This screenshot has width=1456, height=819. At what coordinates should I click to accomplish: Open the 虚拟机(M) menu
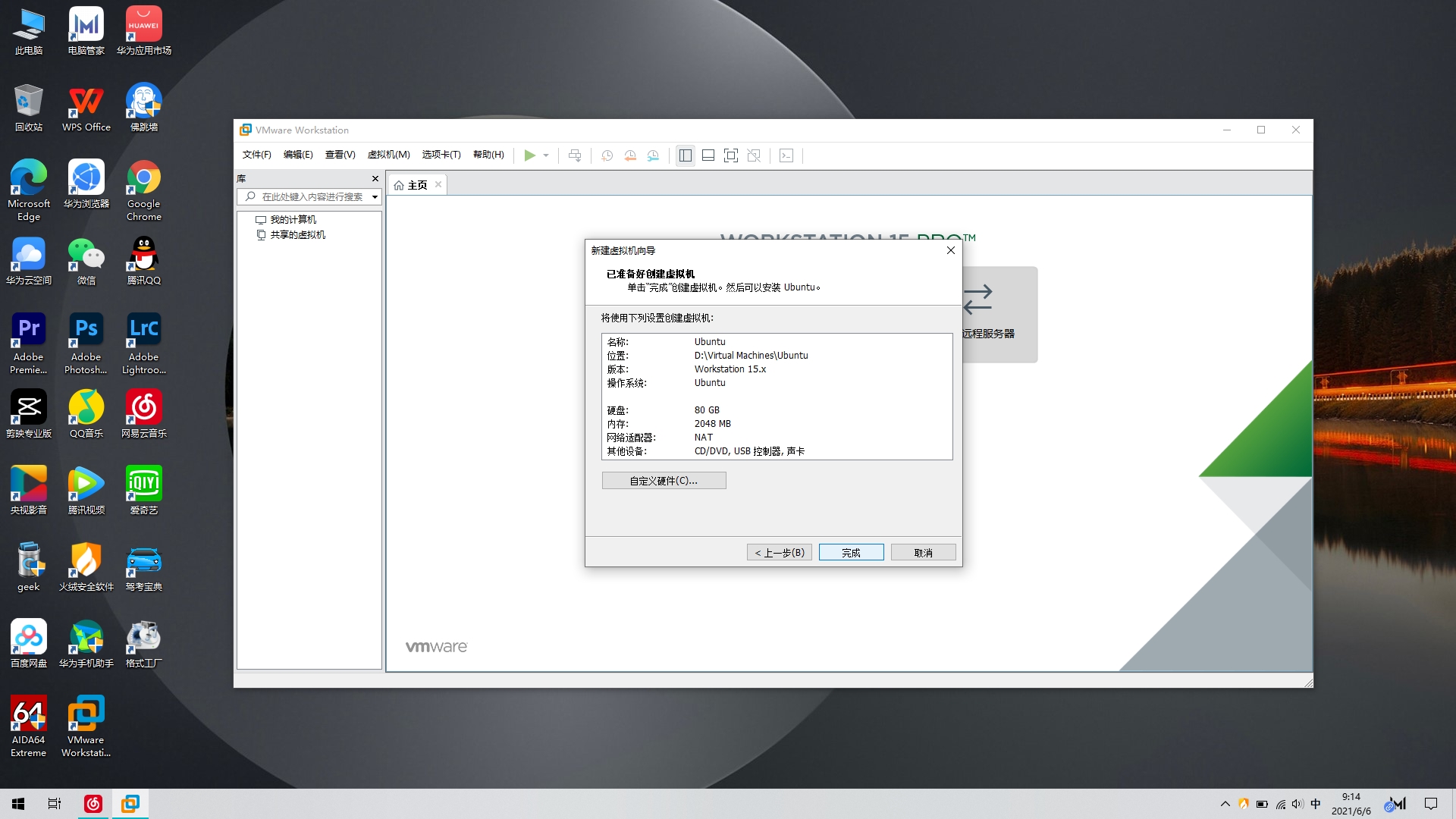389,155
